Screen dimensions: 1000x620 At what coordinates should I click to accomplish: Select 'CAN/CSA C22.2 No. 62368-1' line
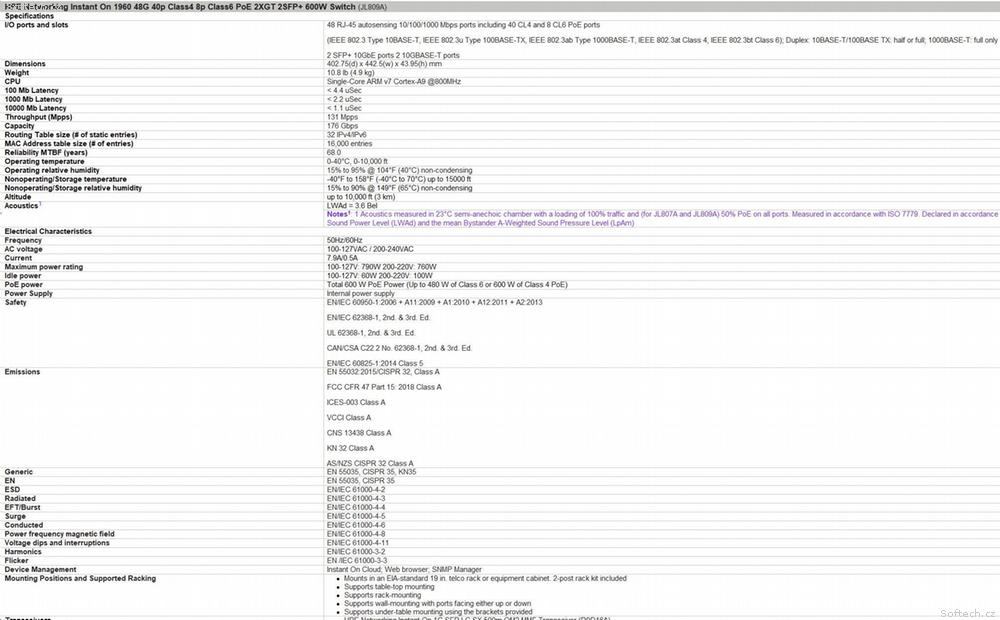pyautogui.click(x=399, y=348)
